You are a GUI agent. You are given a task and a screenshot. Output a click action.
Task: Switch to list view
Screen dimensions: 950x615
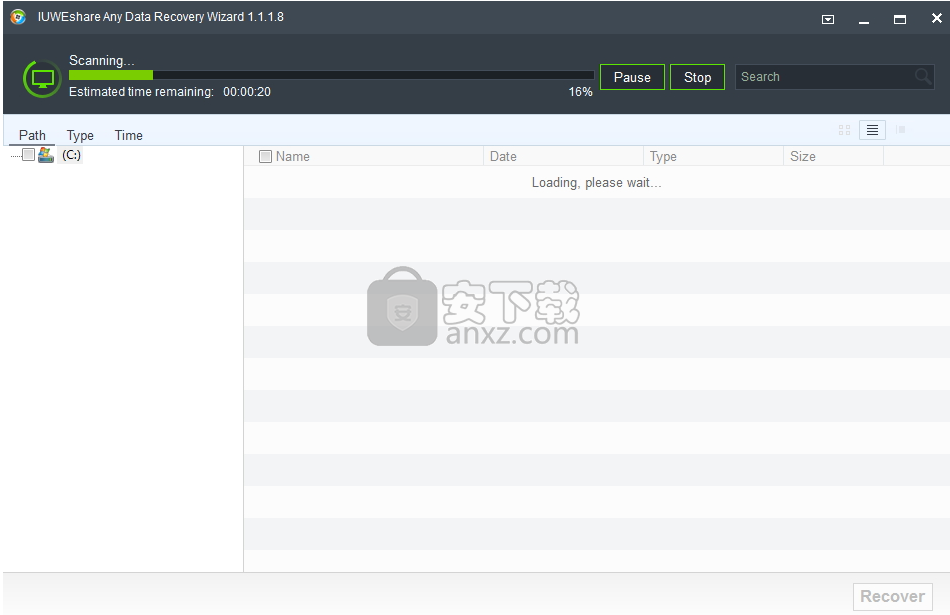(872, 130)
